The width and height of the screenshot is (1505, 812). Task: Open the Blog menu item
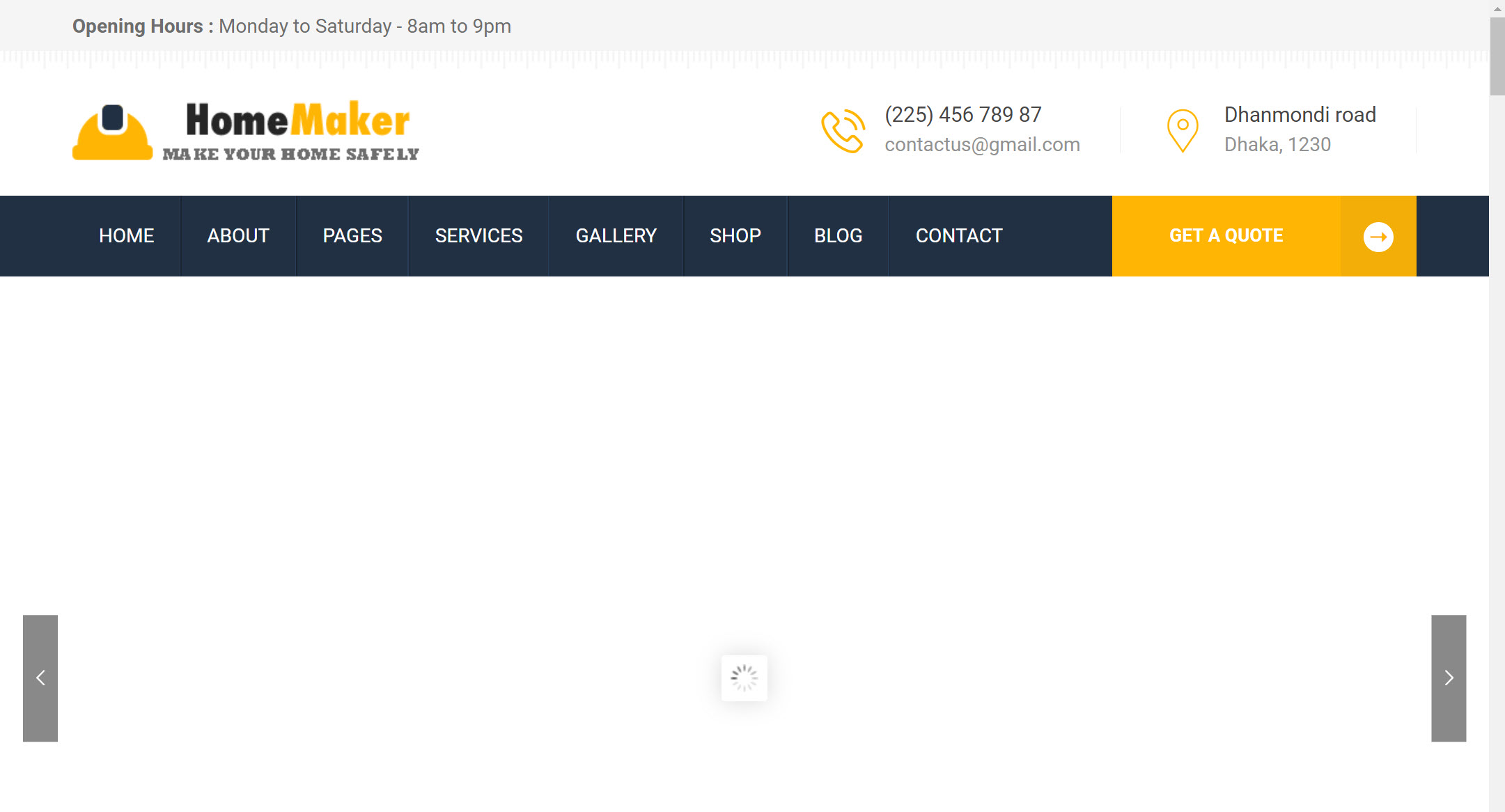(x=838, y=236)
